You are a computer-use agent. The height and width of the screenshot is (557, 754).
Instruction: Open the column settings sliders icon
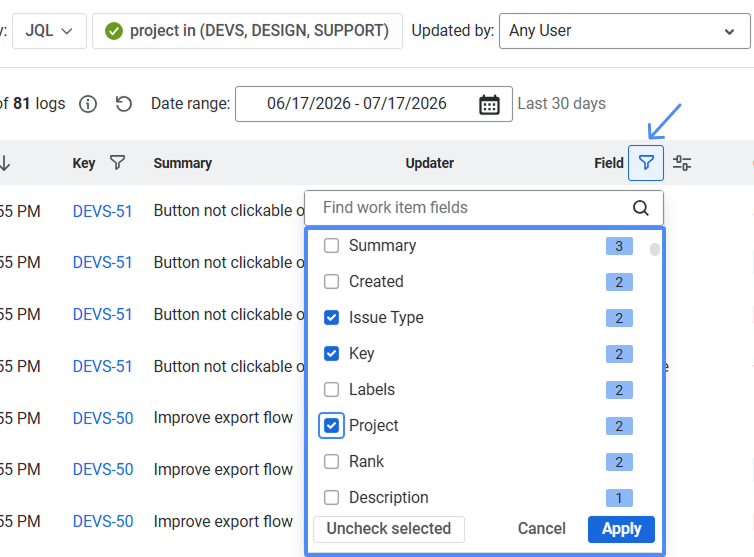point(682,163)
